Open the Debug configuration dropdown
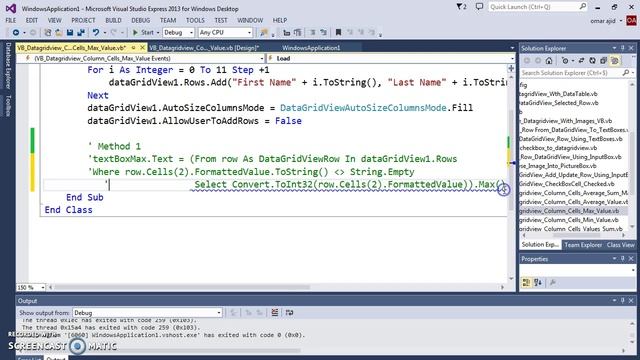The height and width of the screenshot is (360, 640). [178, 32]
